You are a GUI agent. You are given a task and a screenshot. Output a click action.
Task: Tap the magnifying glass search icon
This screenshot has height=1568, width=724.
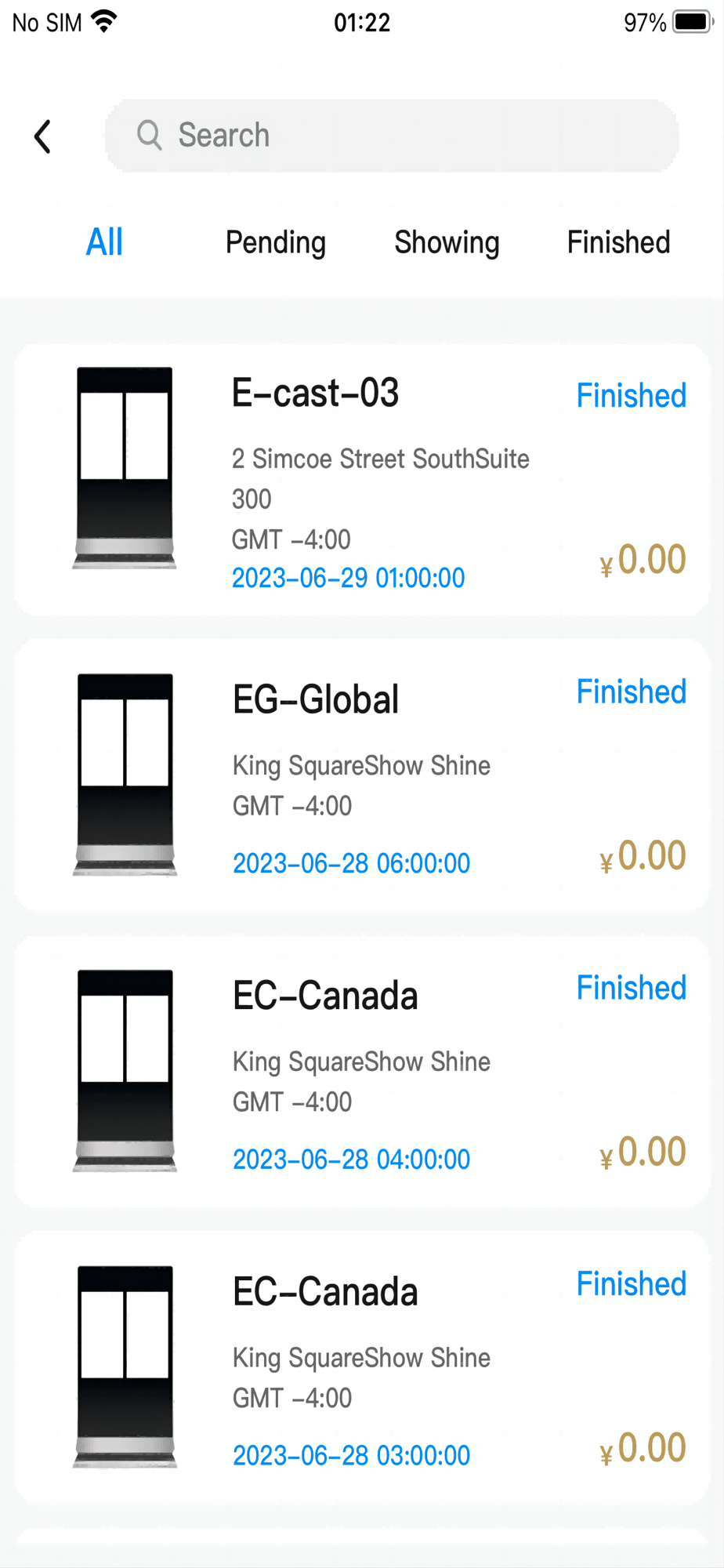coord(149,135)
